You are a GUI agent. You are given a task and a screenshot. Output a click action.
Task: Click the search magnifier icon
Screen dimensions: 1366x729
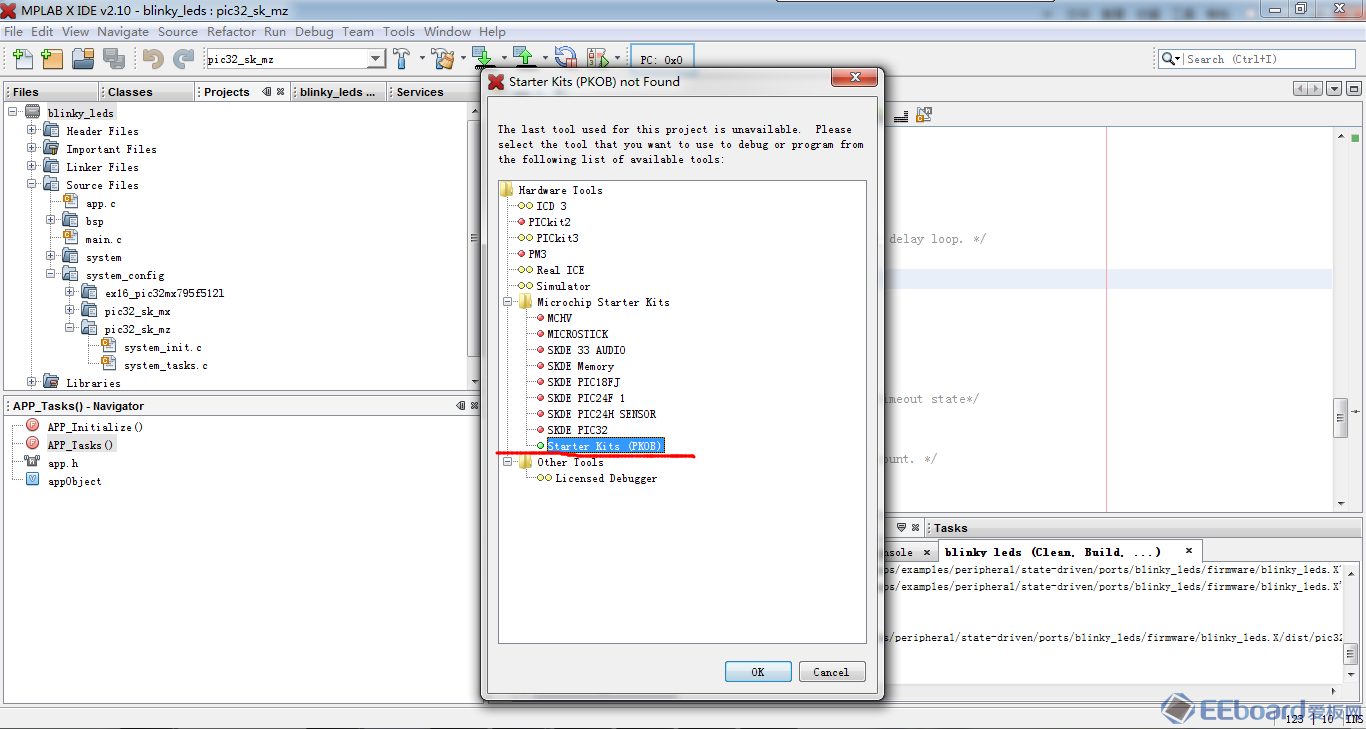[x=1168, y=59]
